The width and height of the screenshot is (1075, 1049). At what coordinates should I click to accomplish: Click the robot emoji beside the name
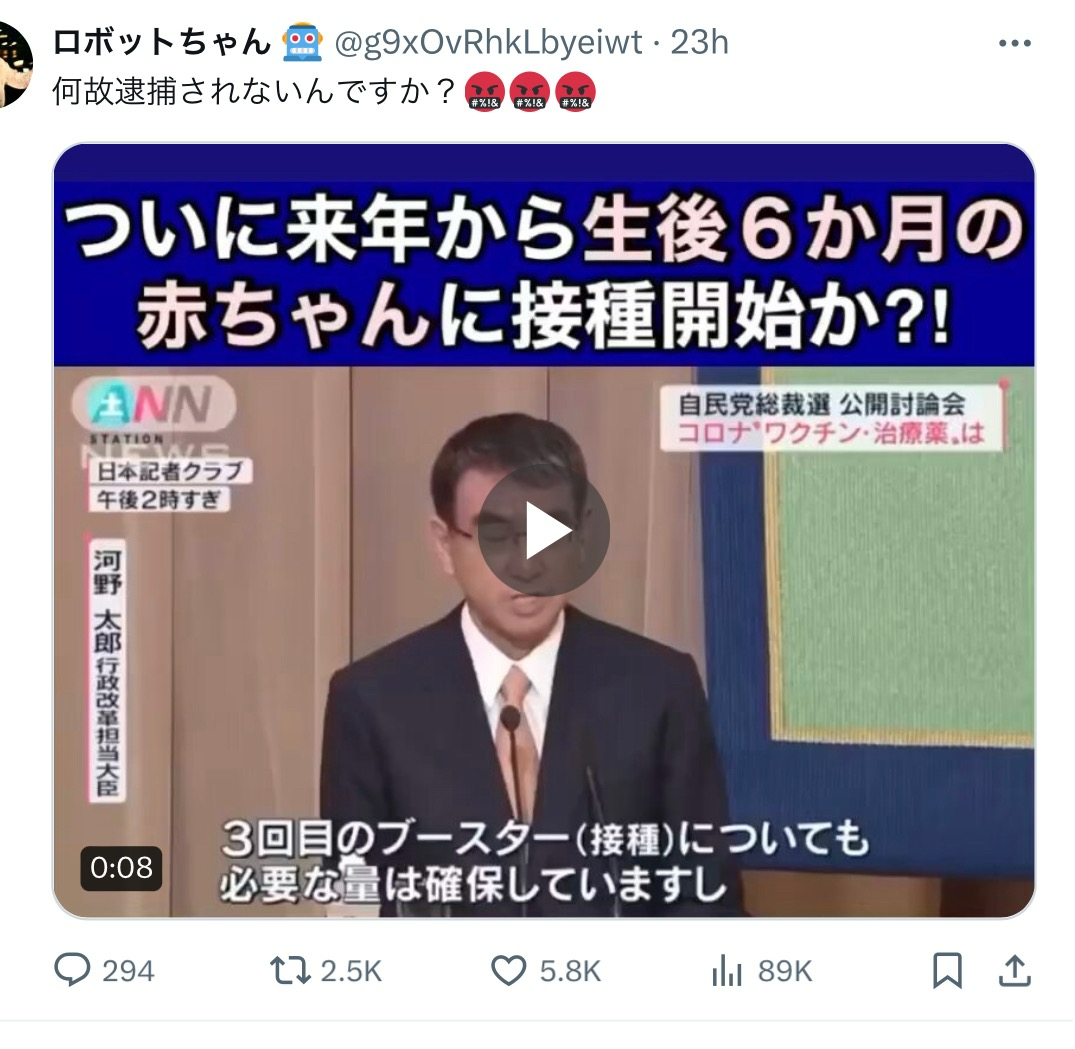click(x=302, y=43)
